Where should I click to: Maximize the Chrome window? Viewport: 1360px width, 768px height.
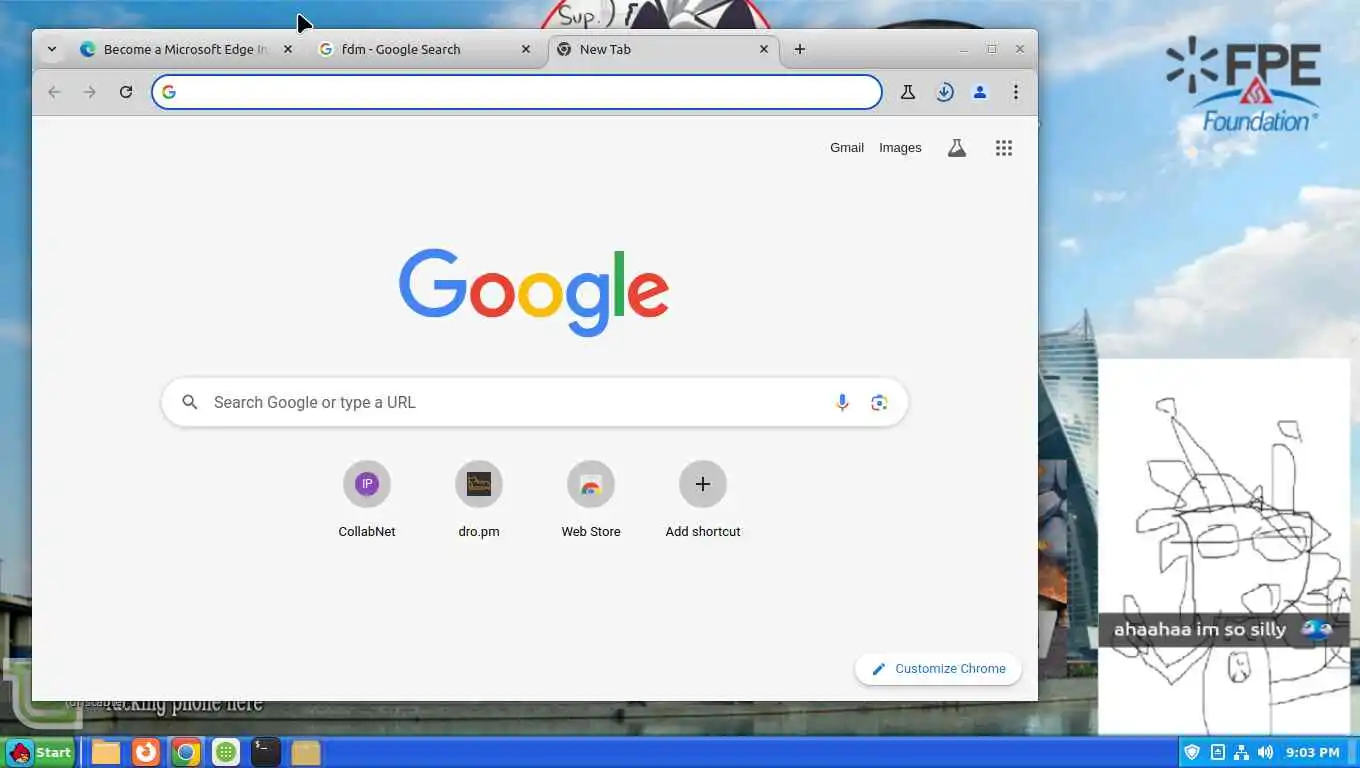[x=992, y=49]
